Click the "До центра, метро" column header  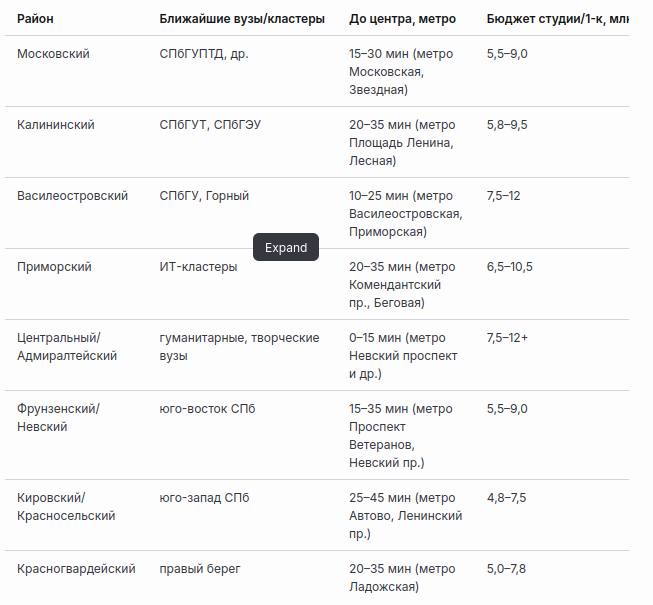[x=403, y=19]
